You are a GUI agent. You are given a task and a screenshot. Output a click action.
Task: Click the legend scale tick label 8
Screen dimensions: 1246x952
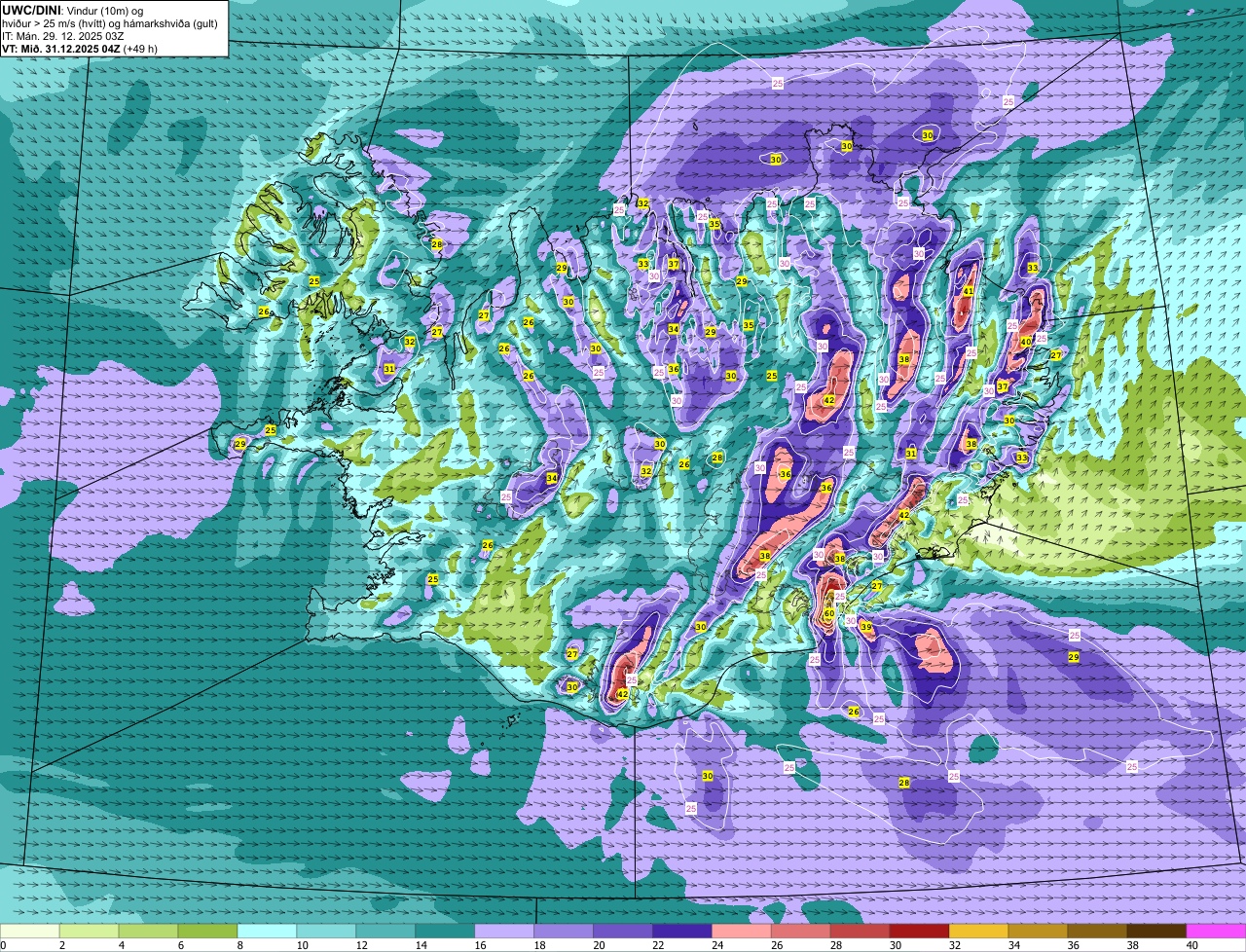239,945
